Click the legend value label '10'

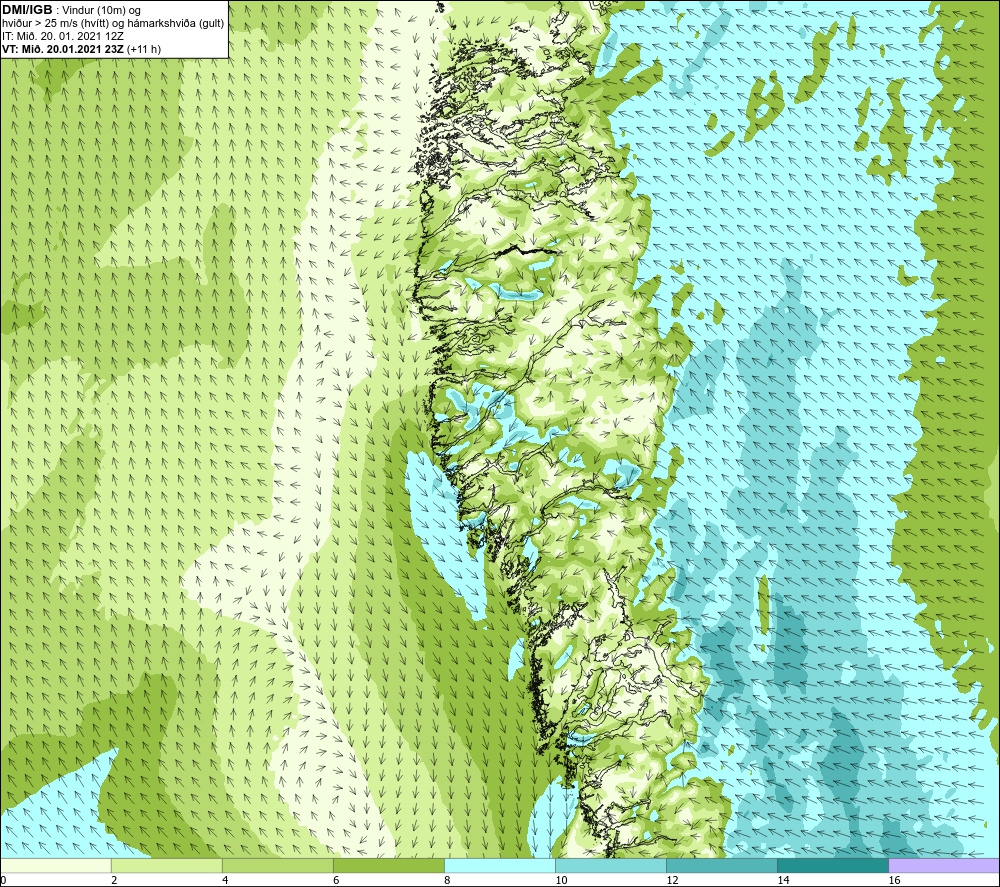coord(561,881)
